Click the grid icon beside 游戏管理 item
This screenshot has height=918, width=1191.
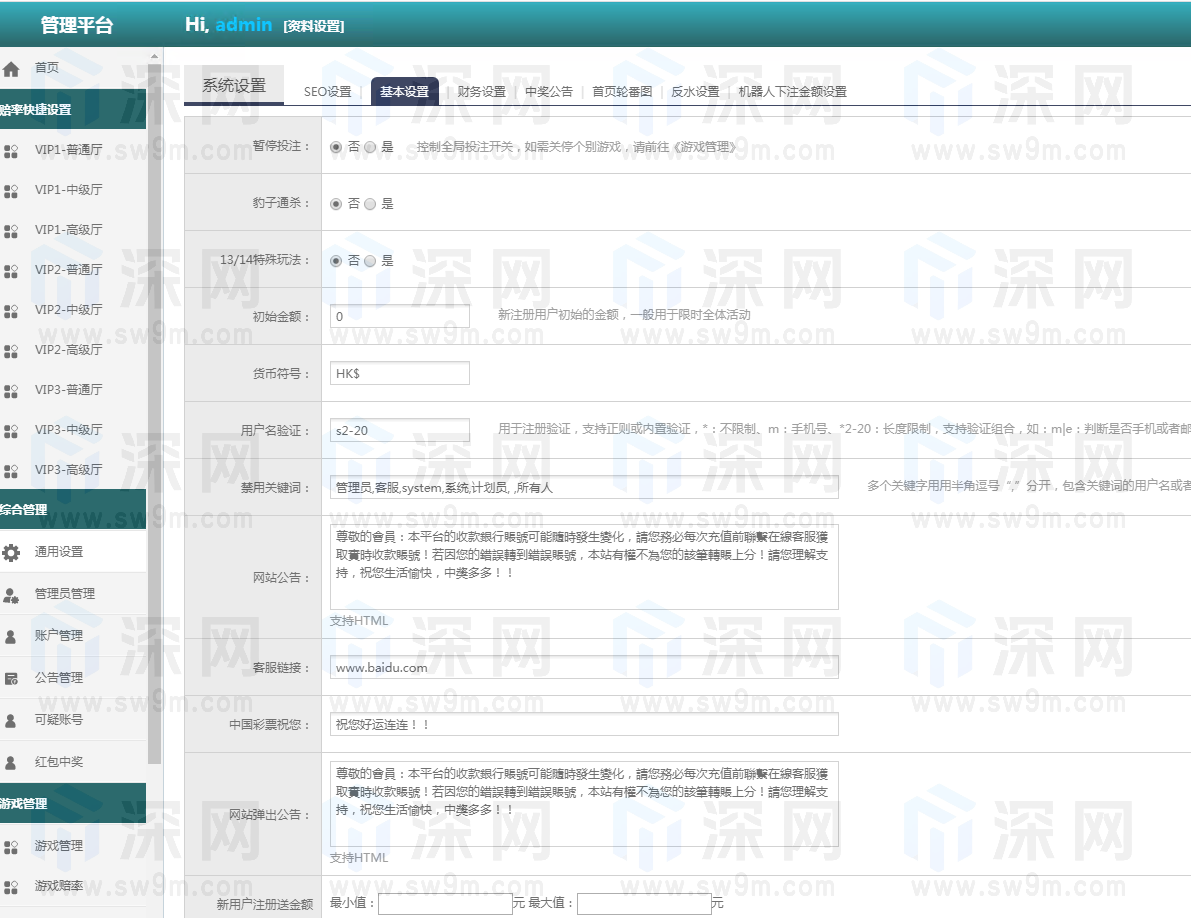click(x=11, y=847)
